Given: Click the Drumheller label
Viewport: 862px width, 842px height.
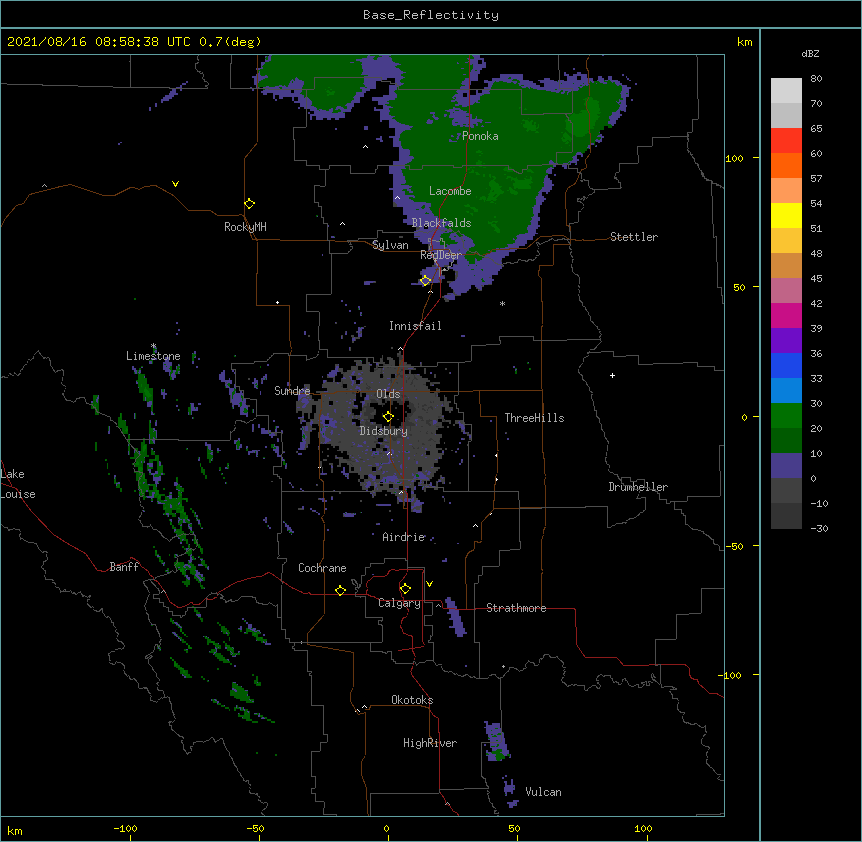Looking at the screenshot, I should tap(638, 487).
